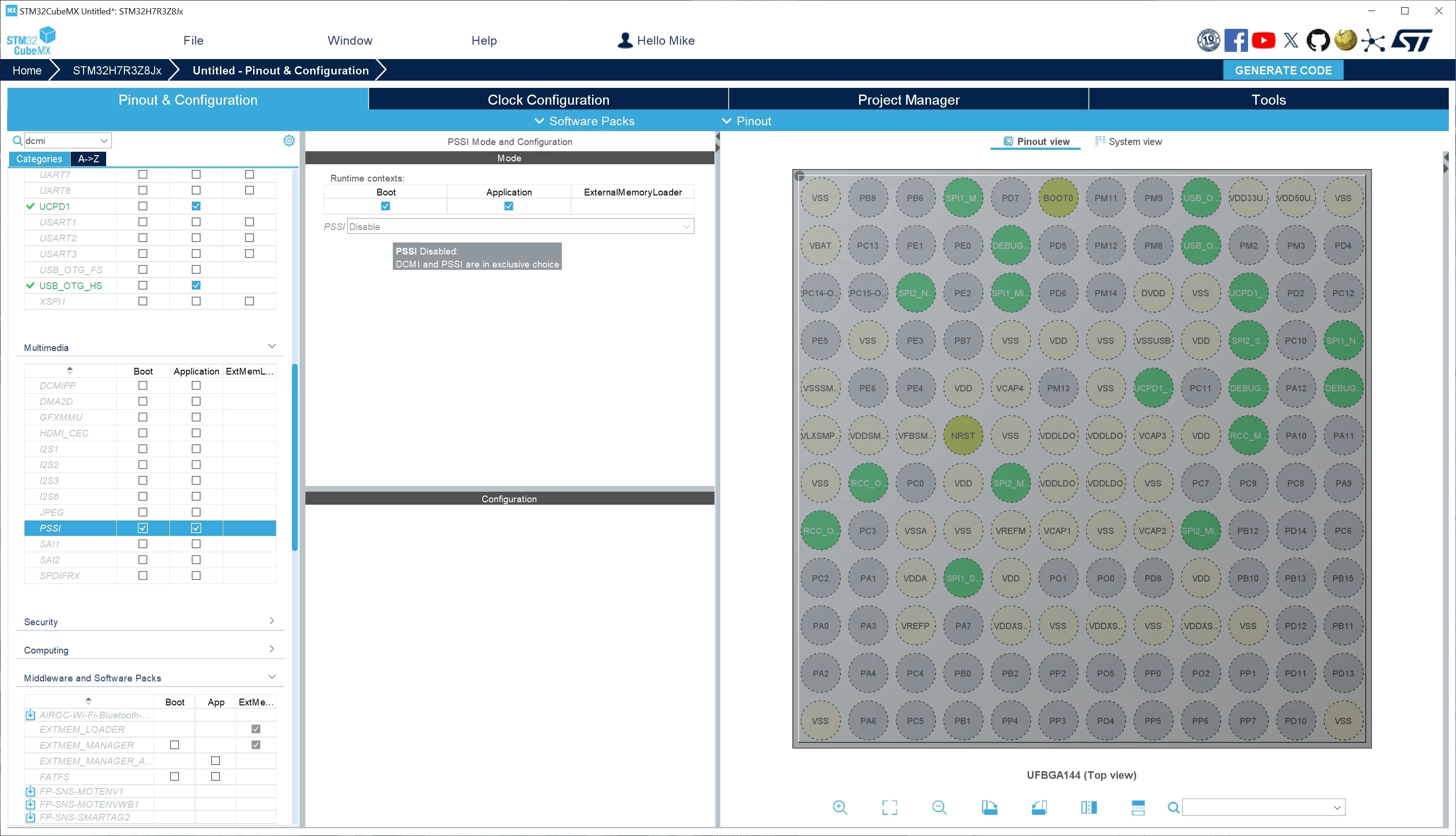Rotate the chip view clockwise

coord(989,807)
